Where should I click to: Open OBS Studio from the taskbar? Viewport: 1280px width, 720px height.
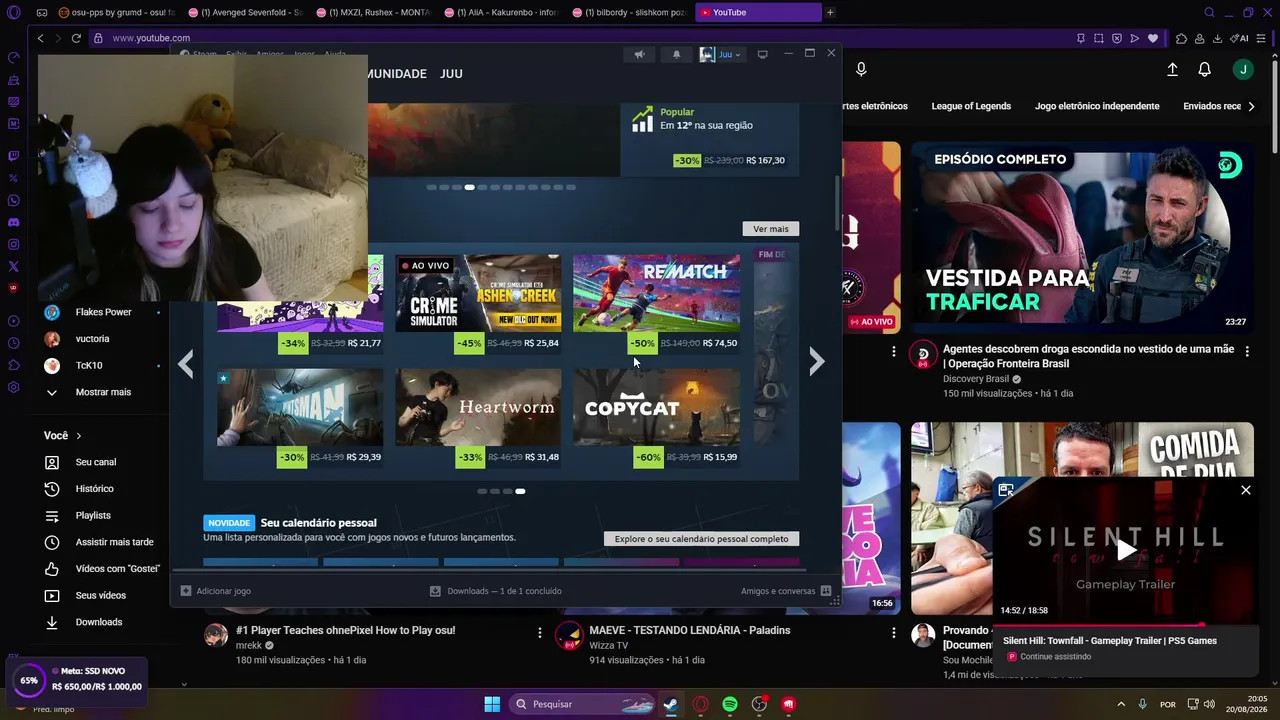pos(760,704)
